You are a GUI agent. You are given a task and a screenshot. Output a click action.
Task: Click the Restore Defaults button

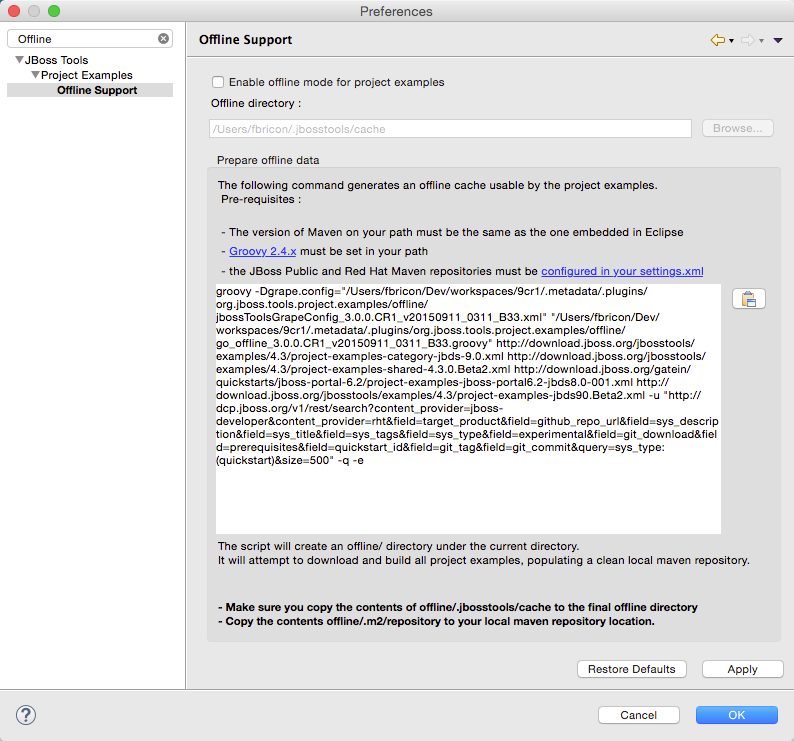click(631, 669)
